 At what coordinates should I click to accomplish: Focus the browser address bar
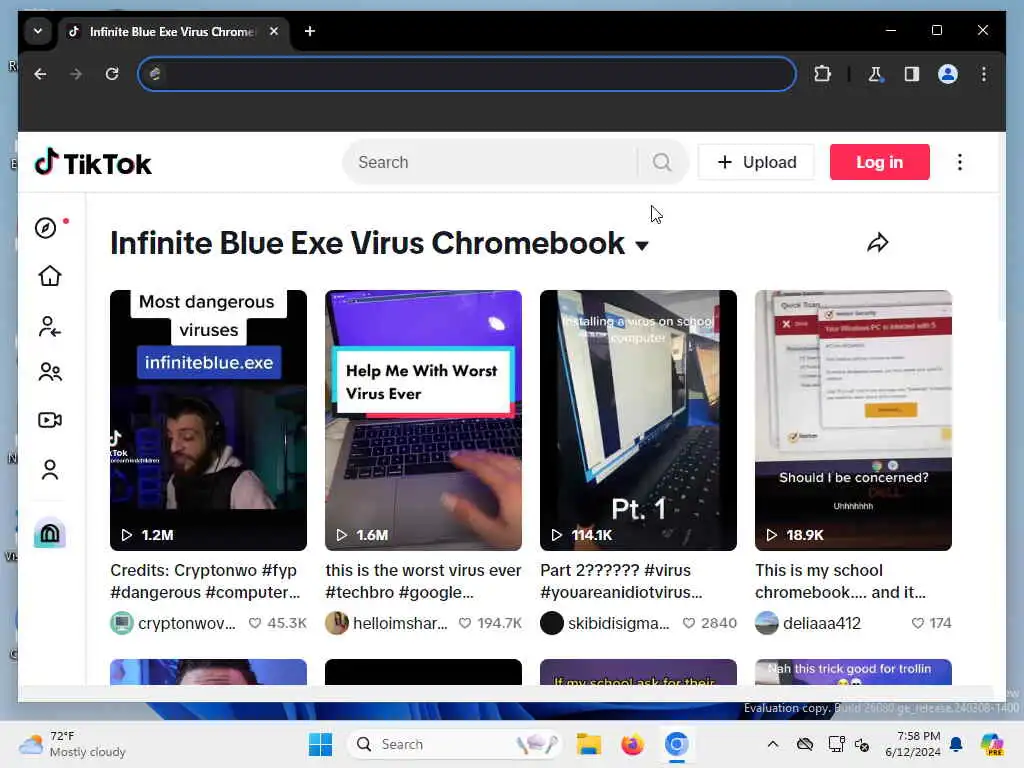point(467,74)
